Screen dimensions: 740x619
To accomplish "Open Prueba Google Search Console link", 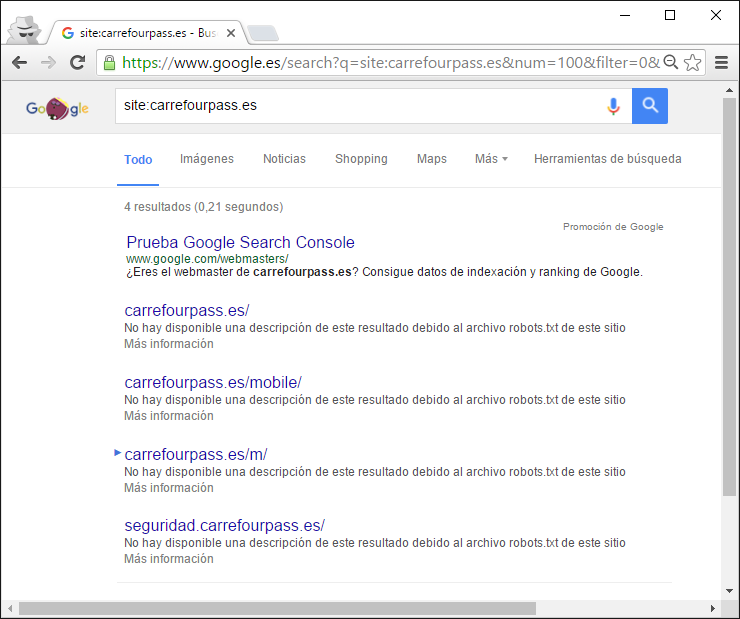I will coord(241,242).
